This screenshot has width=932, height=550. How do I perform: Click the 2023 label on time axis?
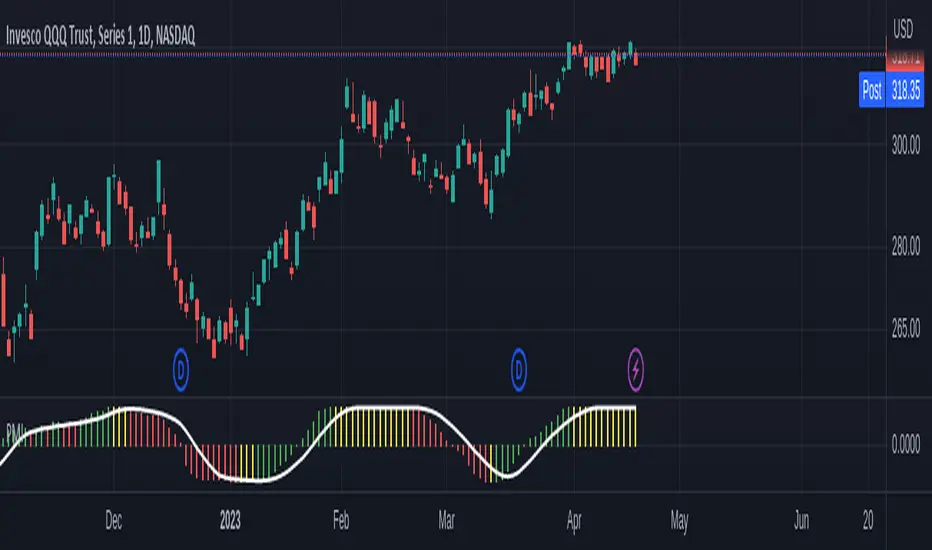(230, 520)
